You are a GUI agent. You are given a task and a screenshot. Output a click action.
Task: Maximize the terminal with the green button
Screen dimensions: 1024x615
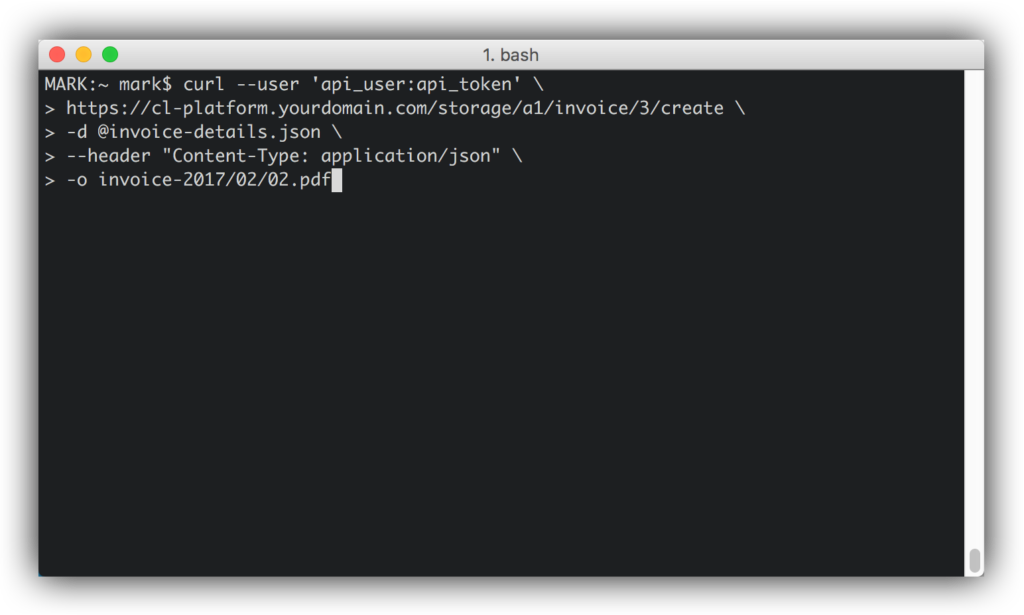(x=110, y=55)
